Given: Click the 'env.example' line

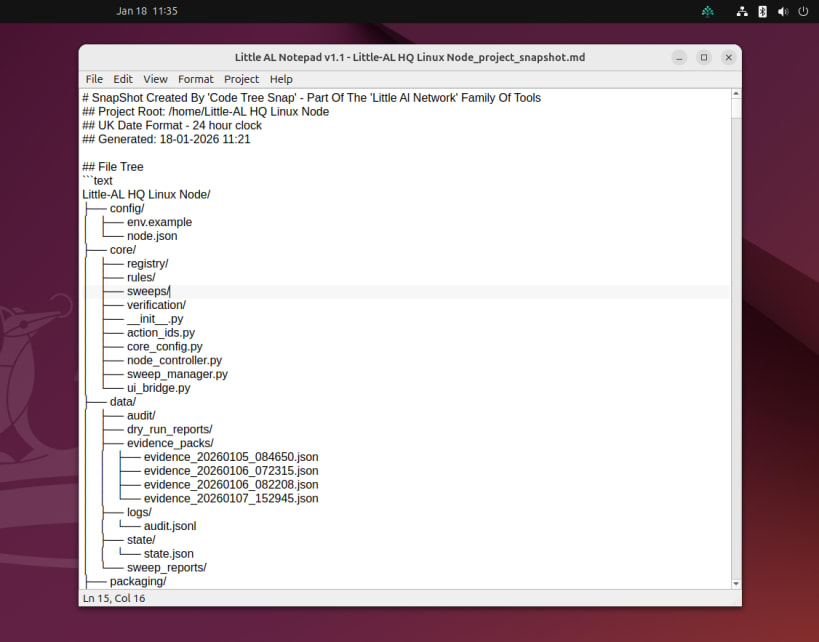Looking at the screenshot, I should 159,222.
